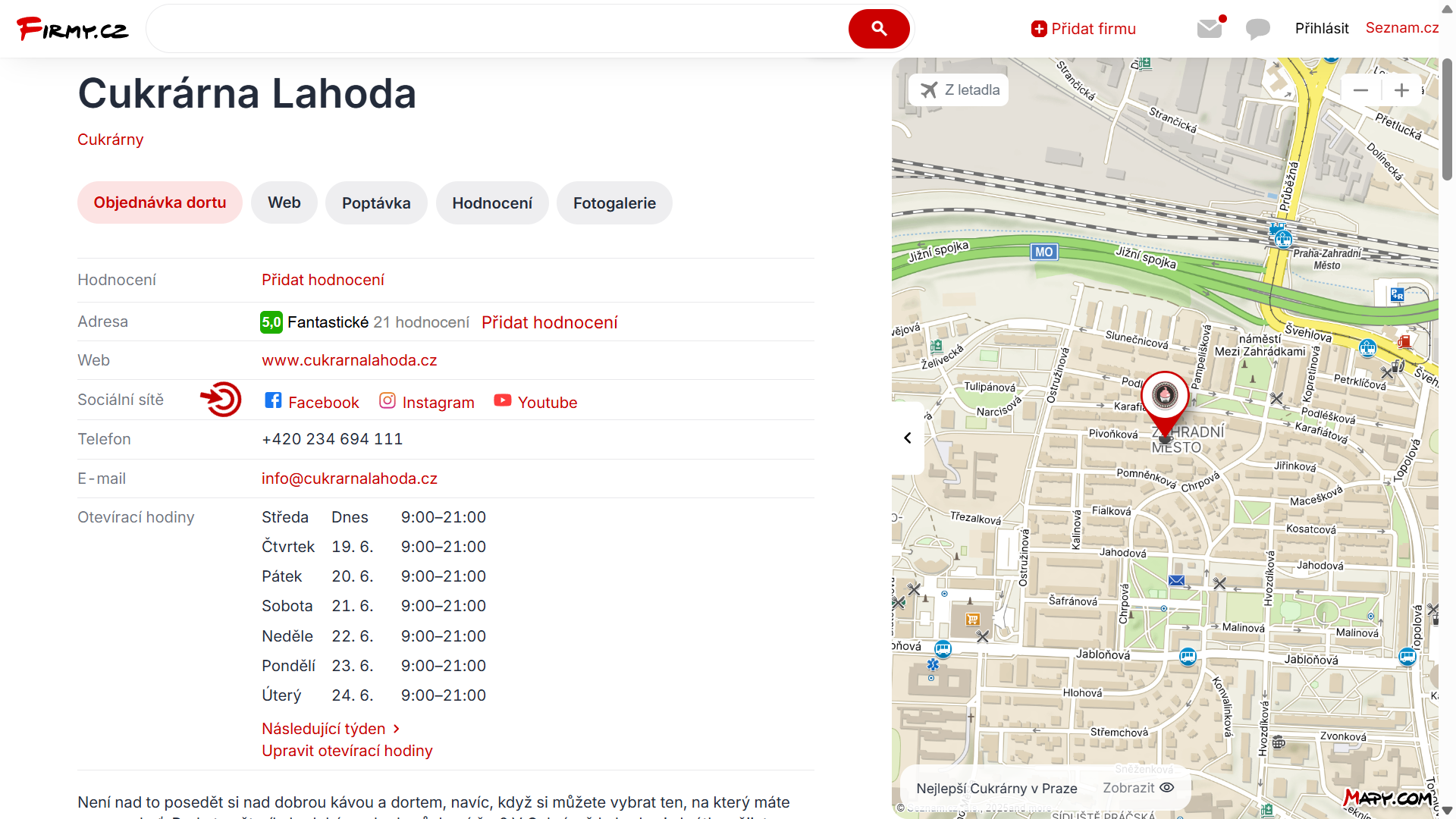1456x819 pixels.
Task: Click the page vertical scrollbar thumb
Action: 1447,118
